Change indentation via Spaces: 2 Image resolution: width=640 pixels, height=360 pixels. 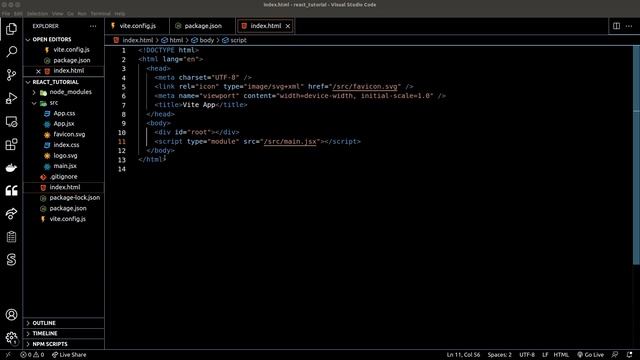[499, 355]
